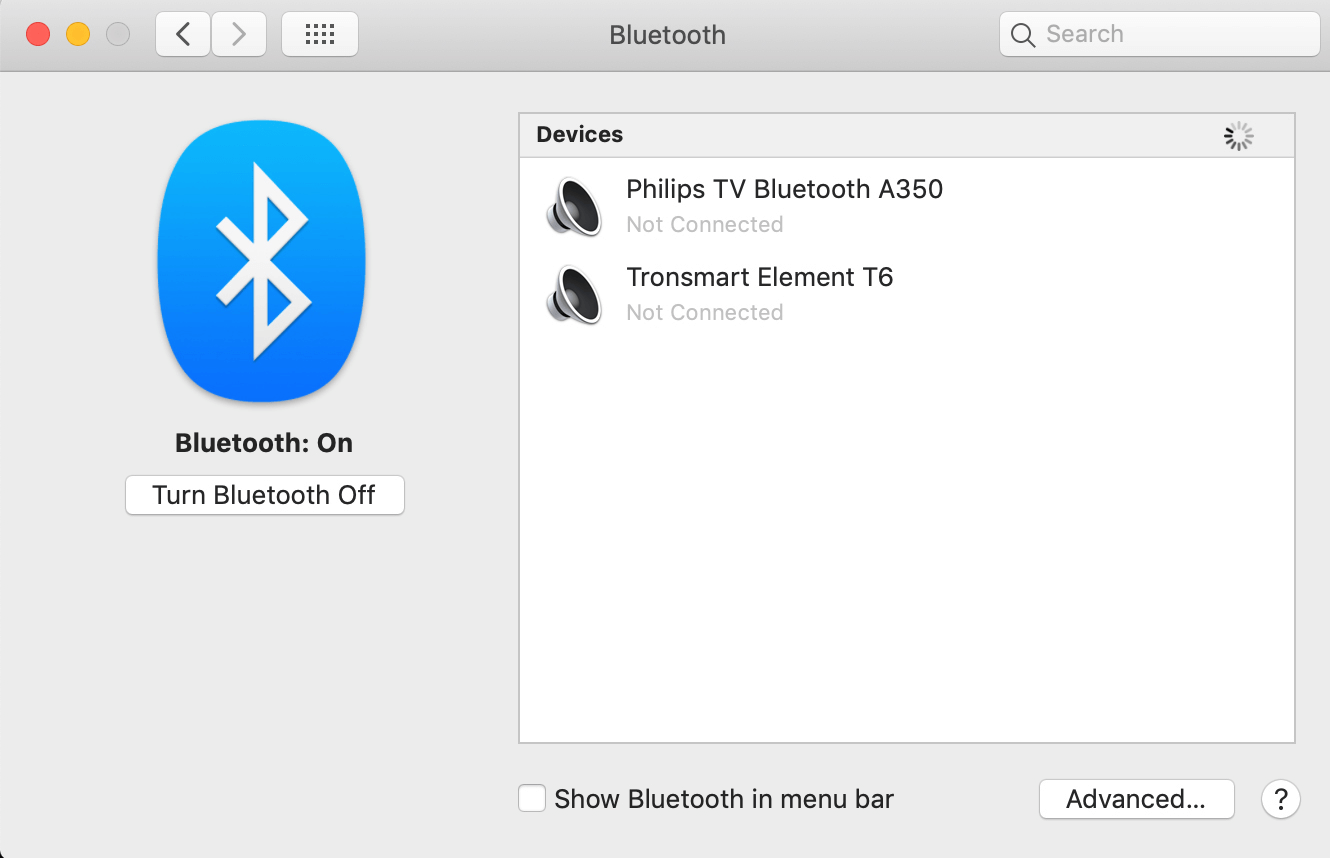The height and width of the screenshot is (858, 1330).
Task: Click the Tronsmart Element T6 speaker icon
Action: coord(574,294)
